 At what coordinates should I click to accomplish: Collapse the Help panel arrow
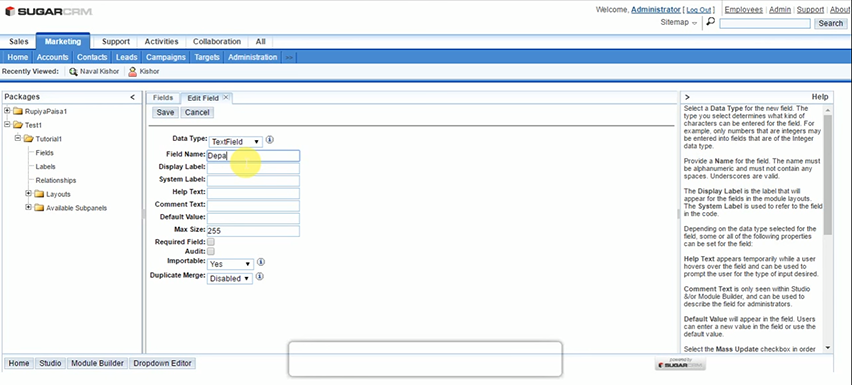tap(687, 97)
